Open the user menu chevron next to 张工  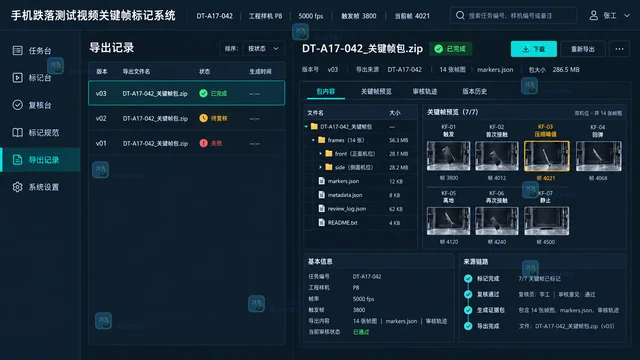point(627,16)
